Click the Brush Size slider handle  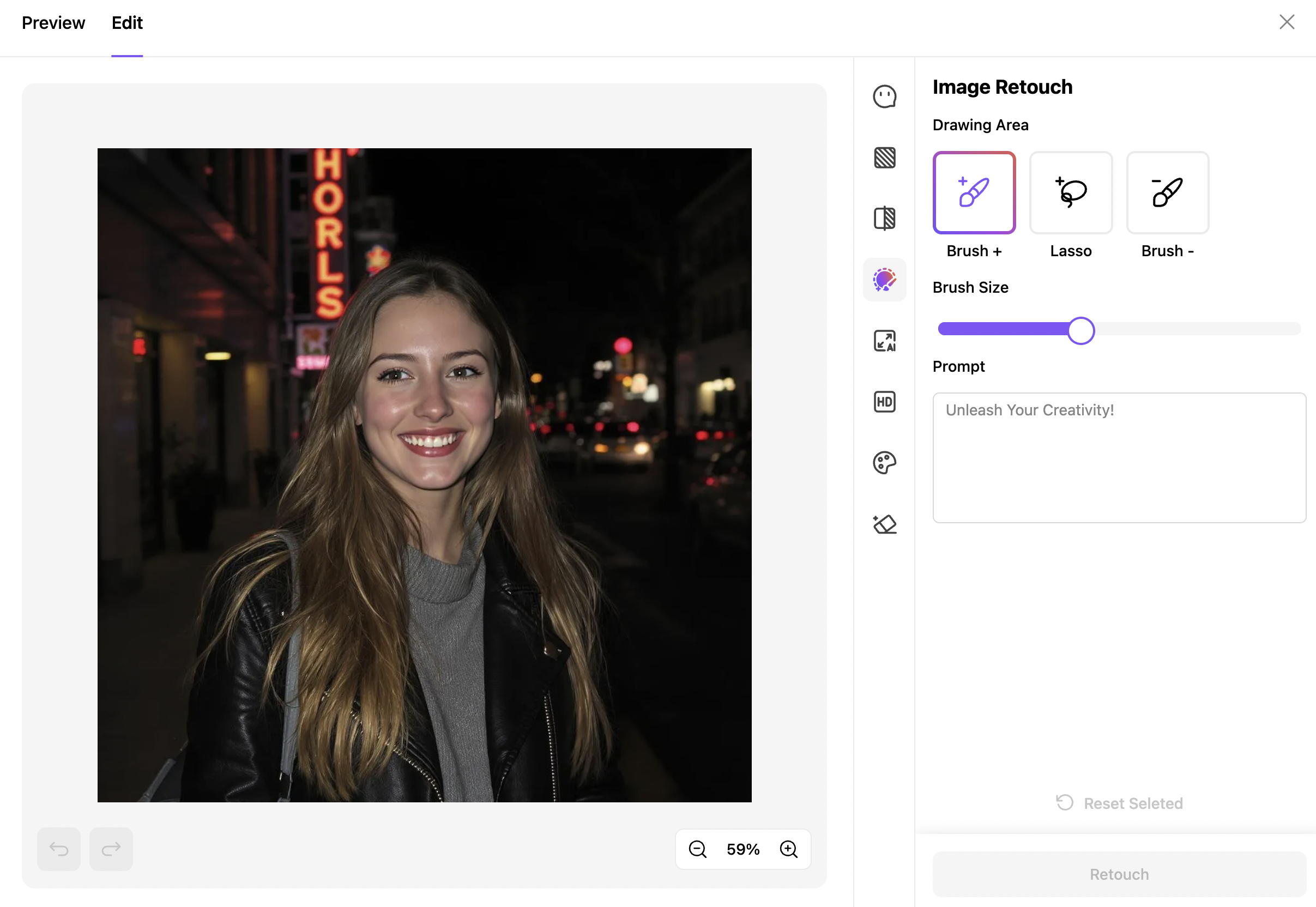point(1080,330)
